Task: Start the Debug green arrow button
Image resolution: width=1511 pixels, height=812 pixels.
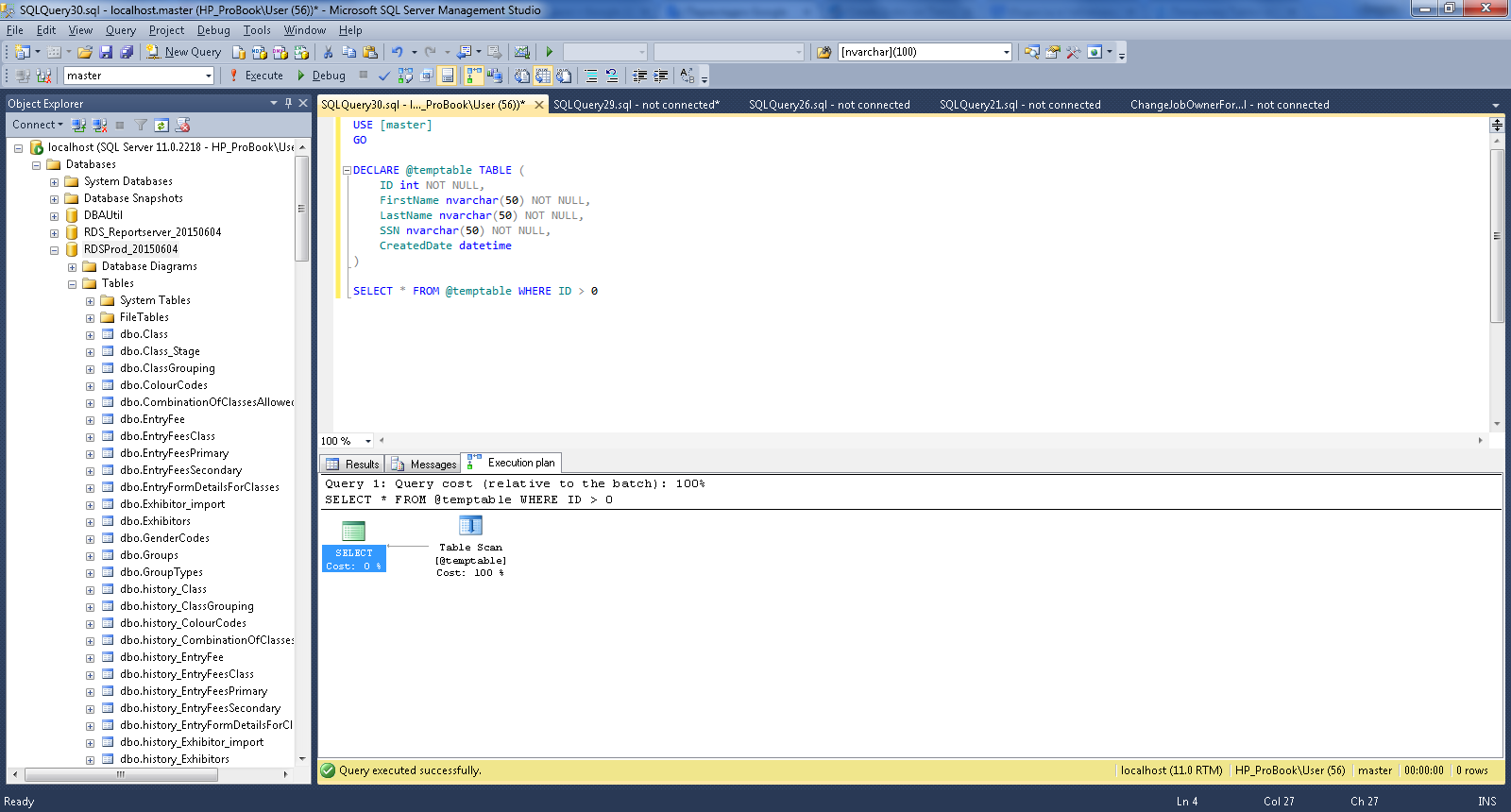Action: [x=321, y=76]
